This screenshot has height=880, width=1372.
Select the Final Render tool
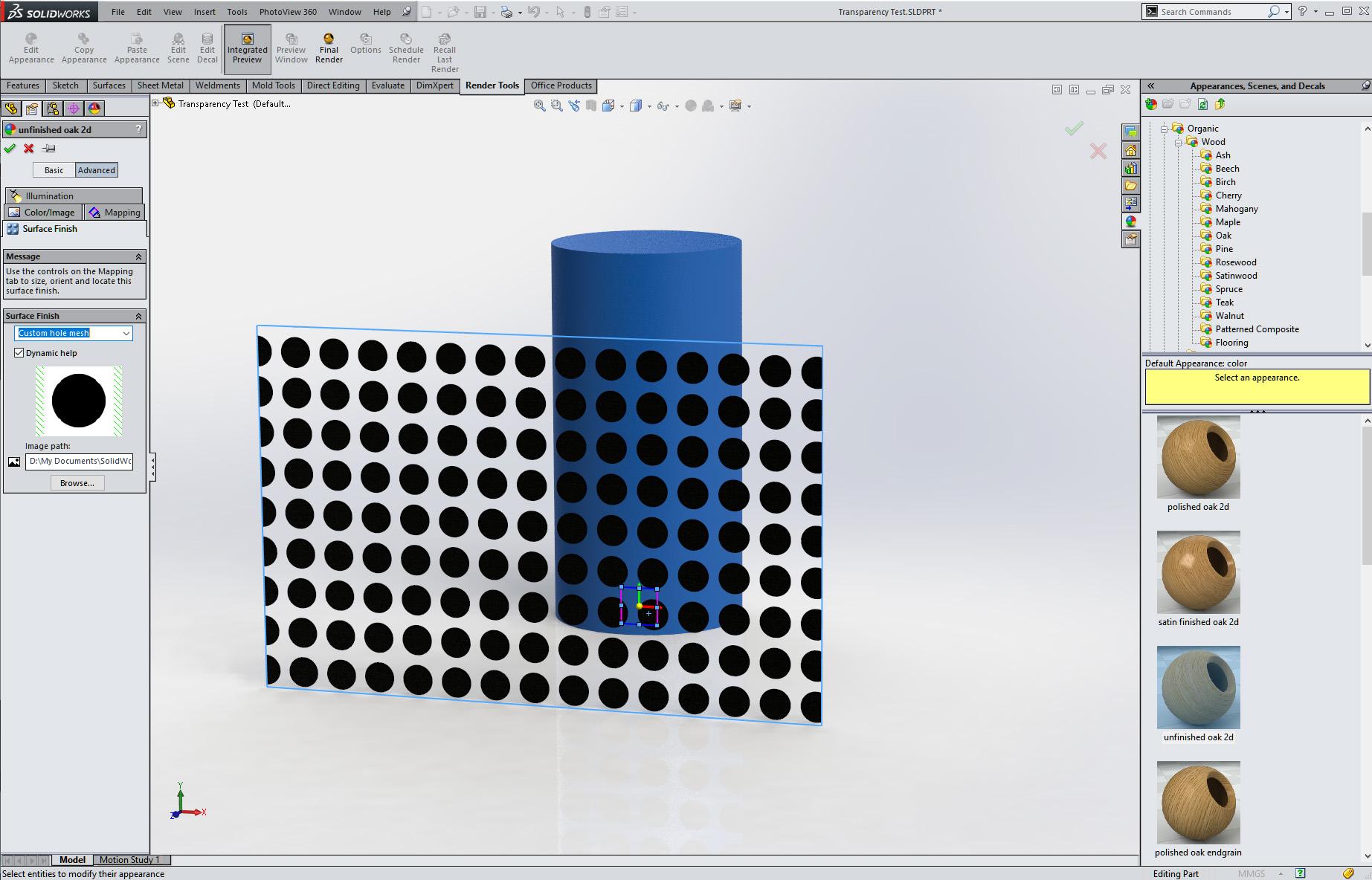pos(329,48)
